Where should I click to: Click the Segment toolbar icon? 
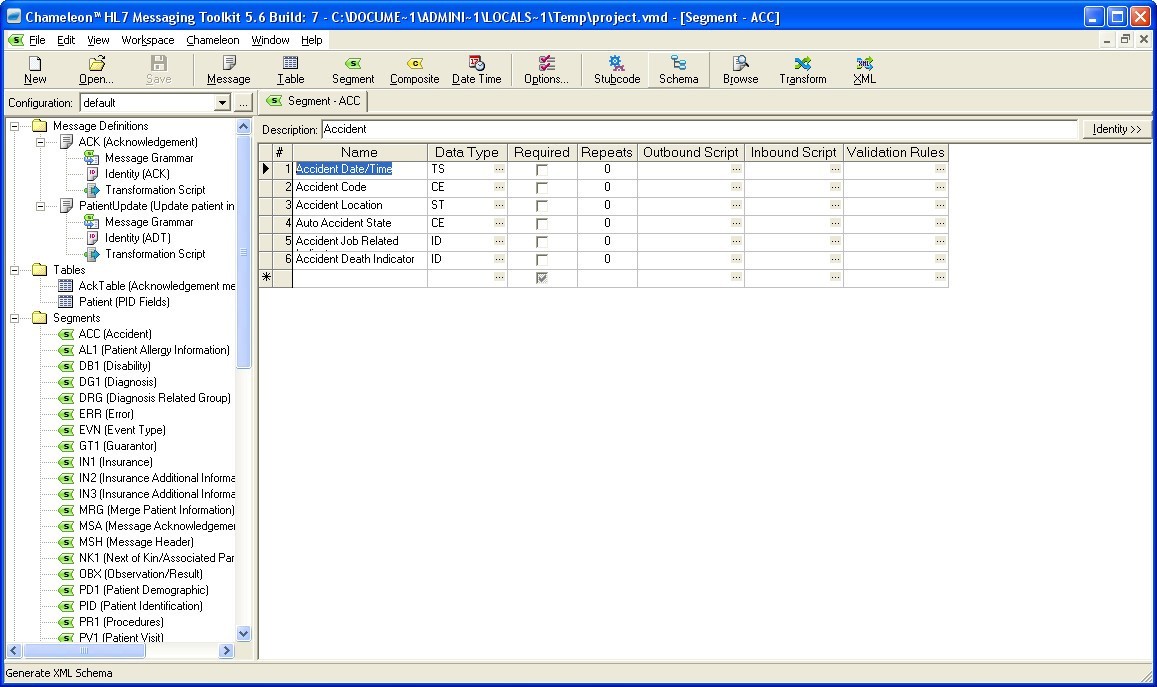click(x=353, y=69)
